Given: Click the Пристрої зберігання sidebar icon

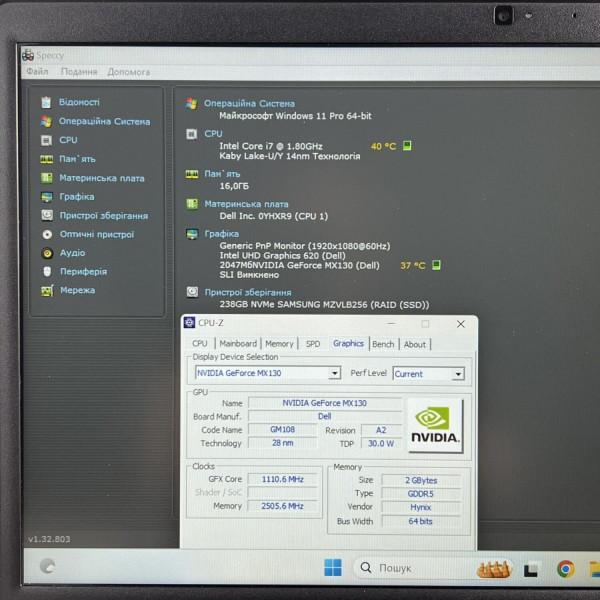Looking at the screenshot, I should click(x=47, y=215).
